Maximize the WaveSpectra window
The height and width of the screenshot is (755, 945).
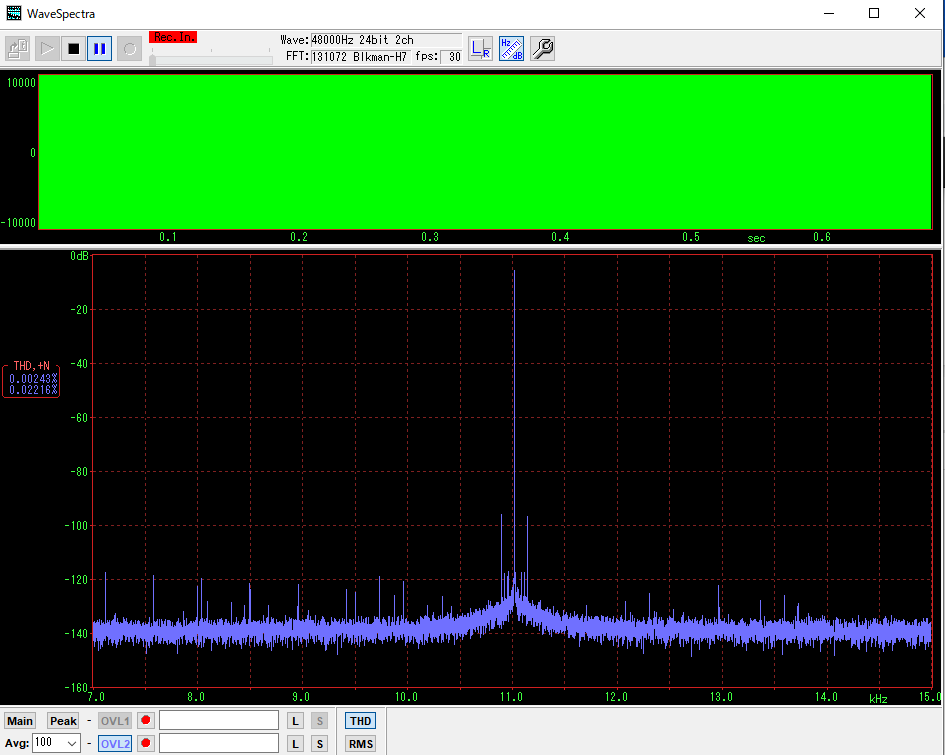pyautogui.click(x=874, y=13)
